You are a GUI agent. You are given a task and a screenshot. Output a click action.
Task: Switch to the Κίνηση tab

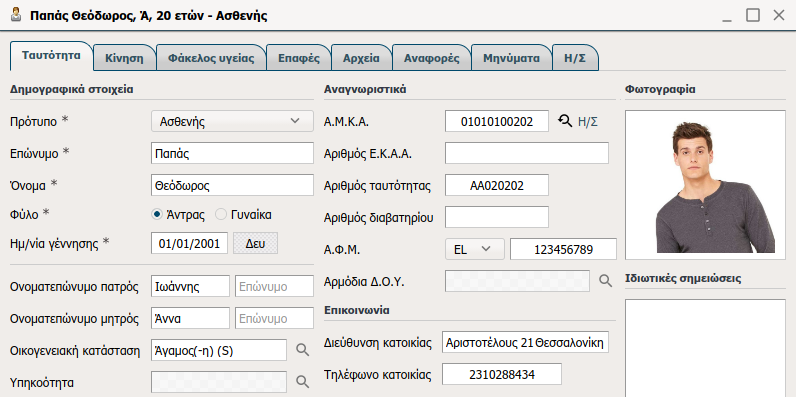click(x=124, y=58)
